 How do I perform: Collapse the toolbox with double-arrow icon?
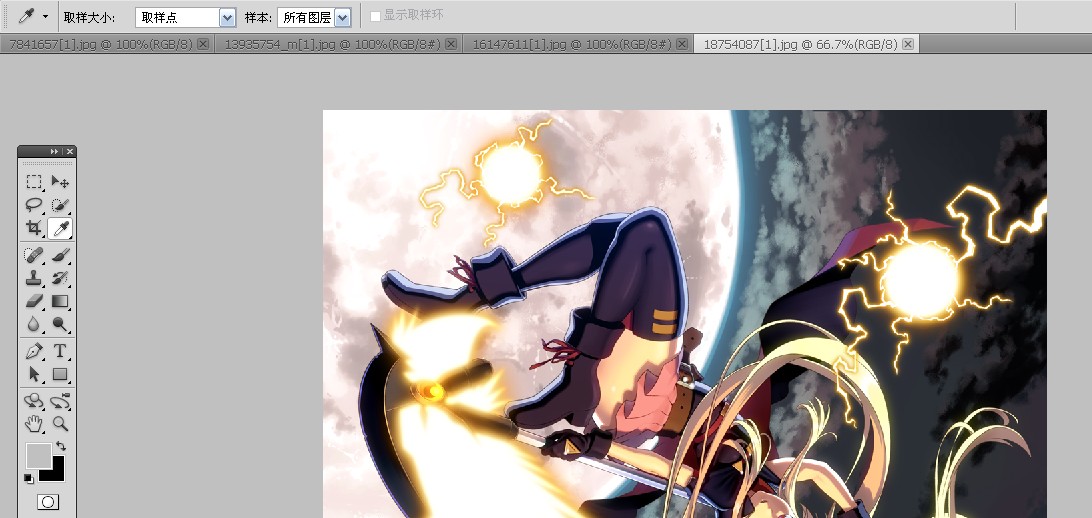[54, 151]
